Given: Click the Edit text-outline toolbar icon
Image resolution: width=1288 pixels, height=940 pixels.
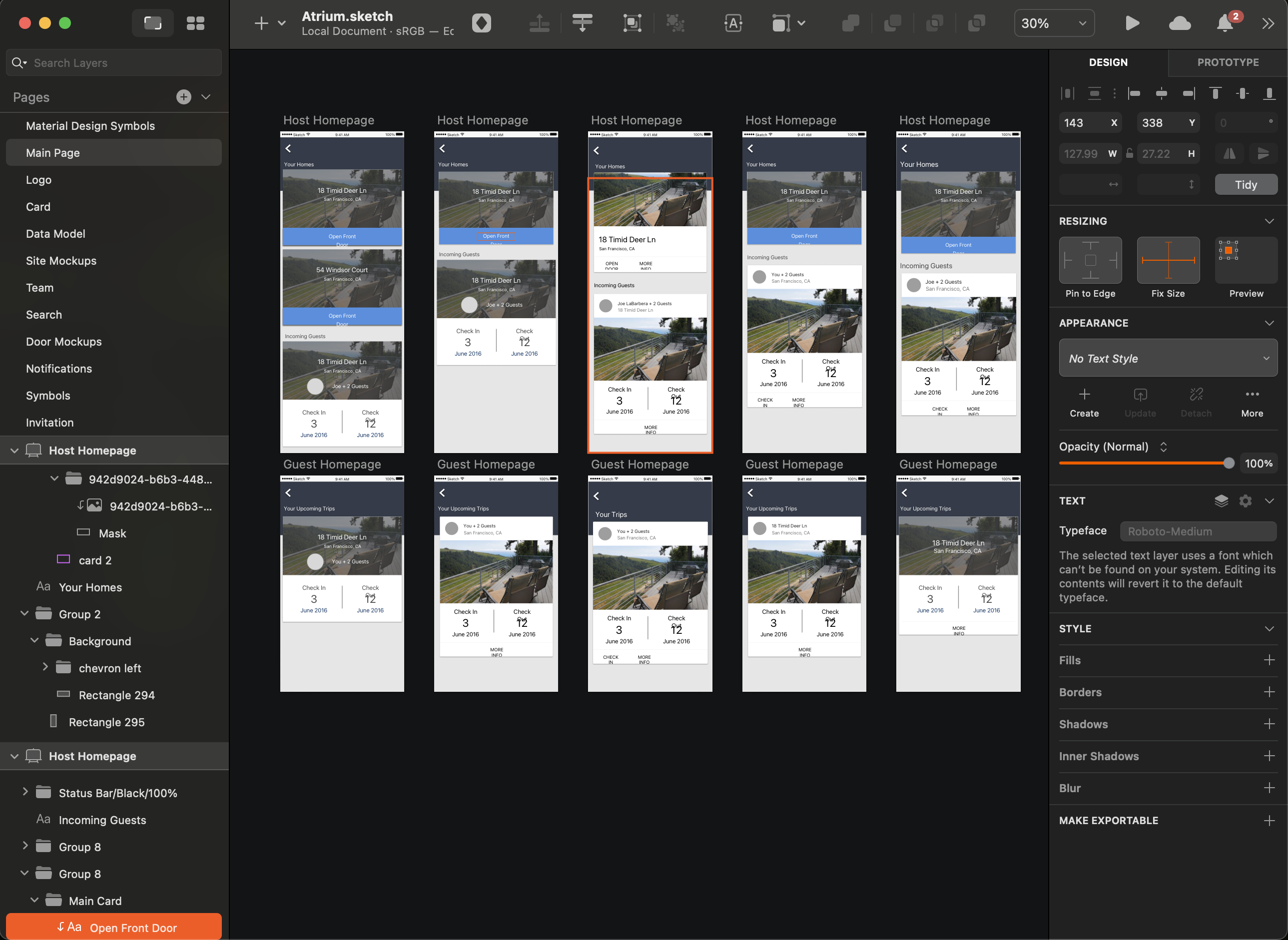Looking at the screenshot, I should [733, 23].
